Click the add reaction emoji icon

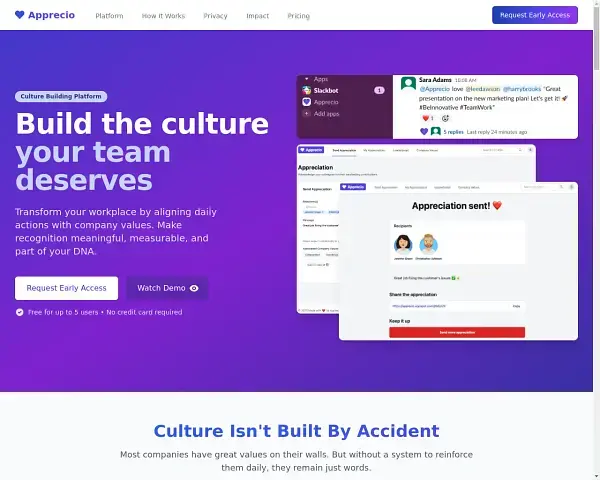(x=444, y=118)
